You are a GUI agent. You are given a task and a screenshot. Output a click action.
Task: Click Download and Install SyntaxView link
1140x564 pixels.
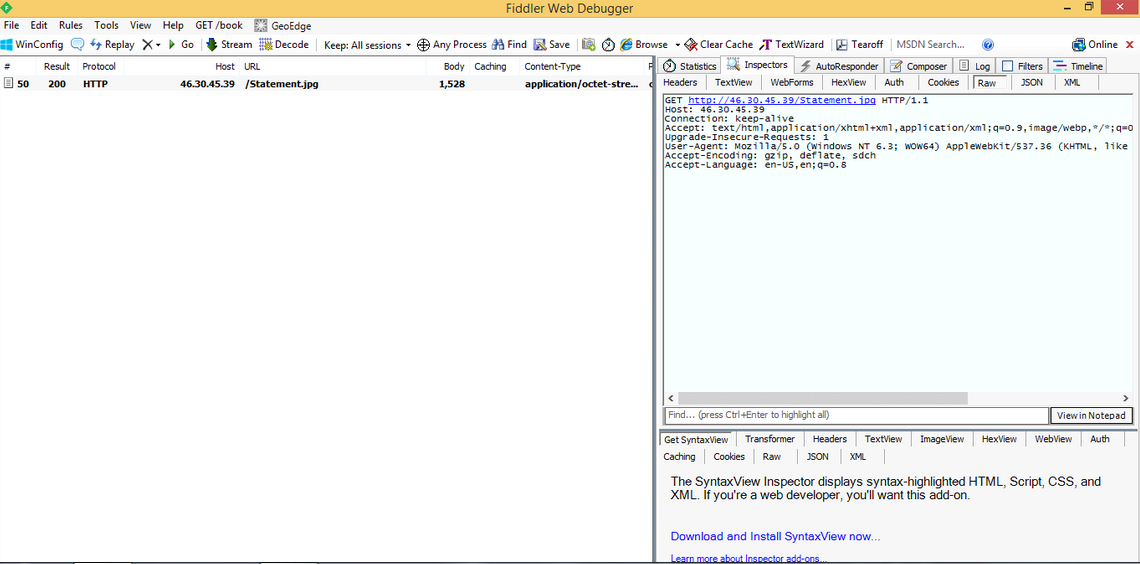pos(775,537)
